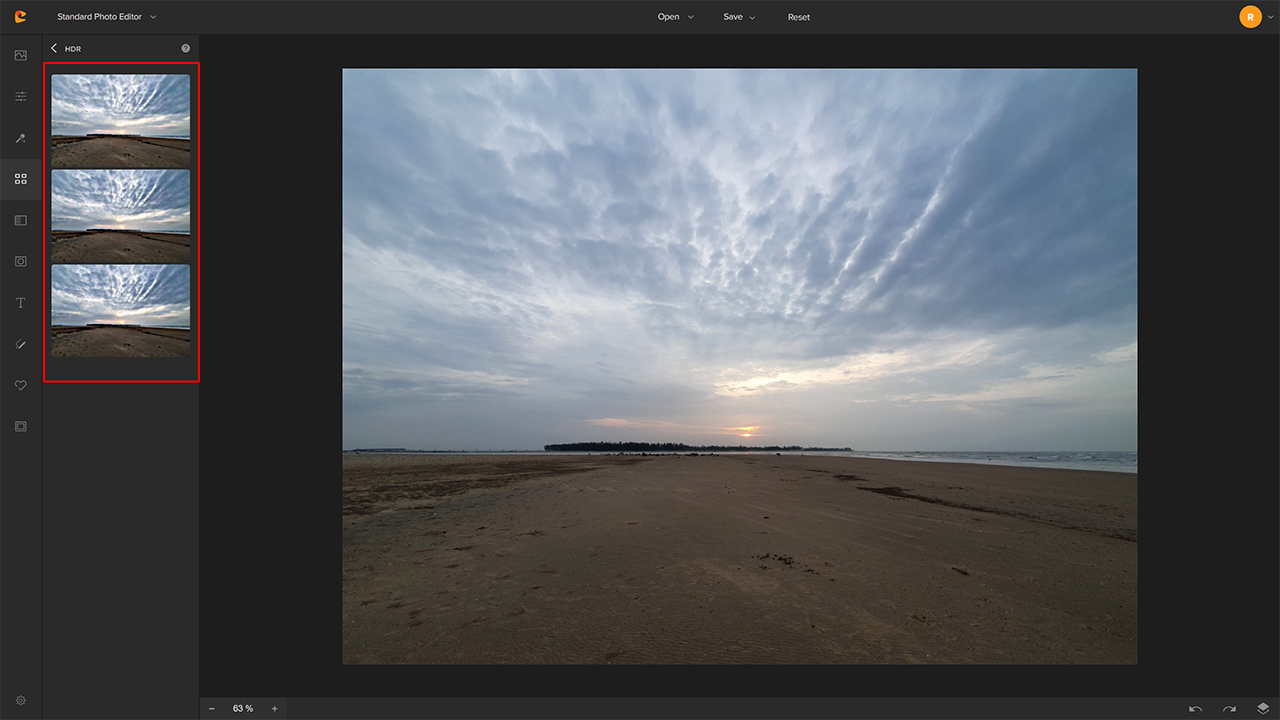Open the Frames sidebar icon

[20, 426]
